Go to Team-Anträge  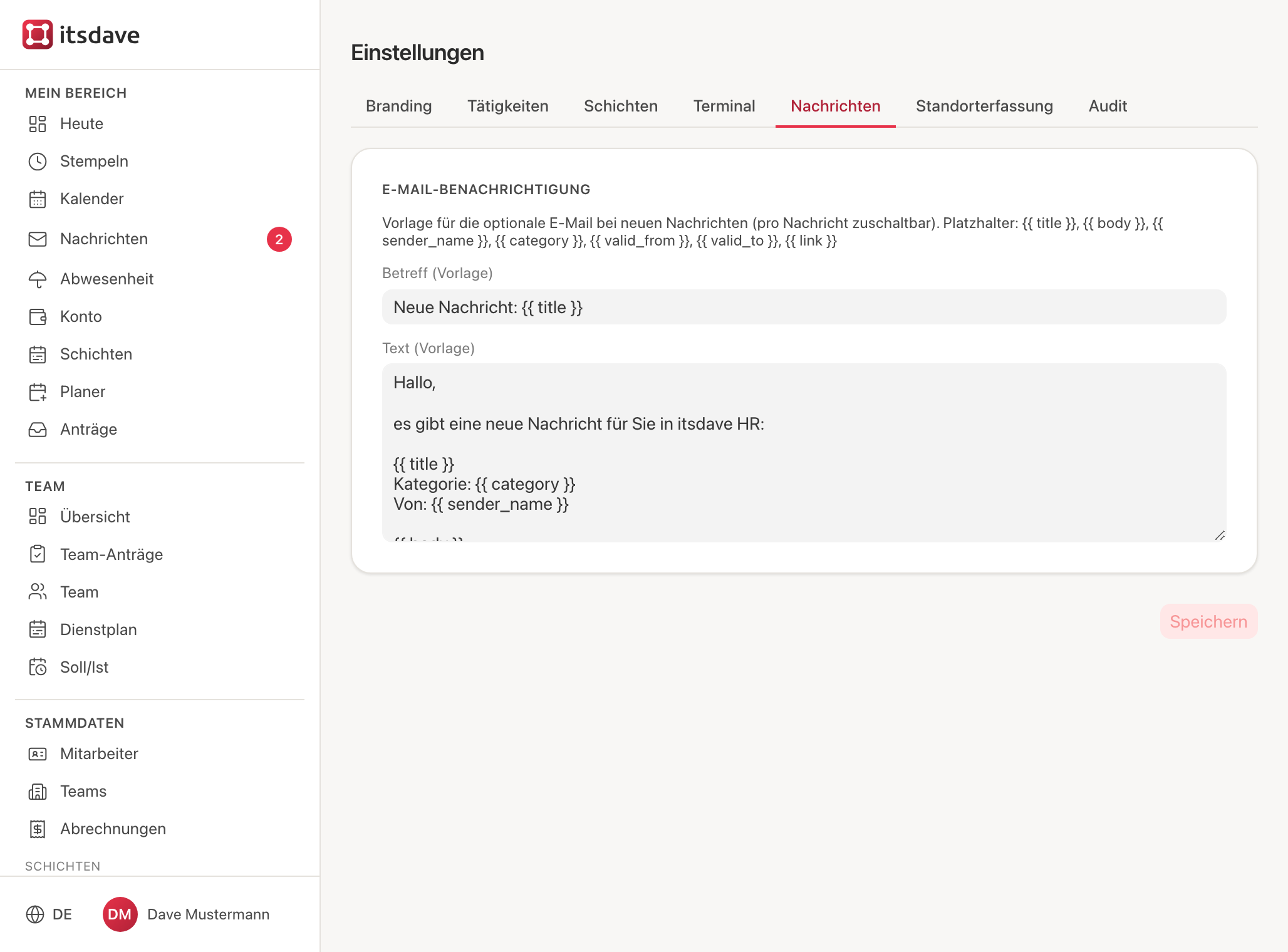click(159, 554)
